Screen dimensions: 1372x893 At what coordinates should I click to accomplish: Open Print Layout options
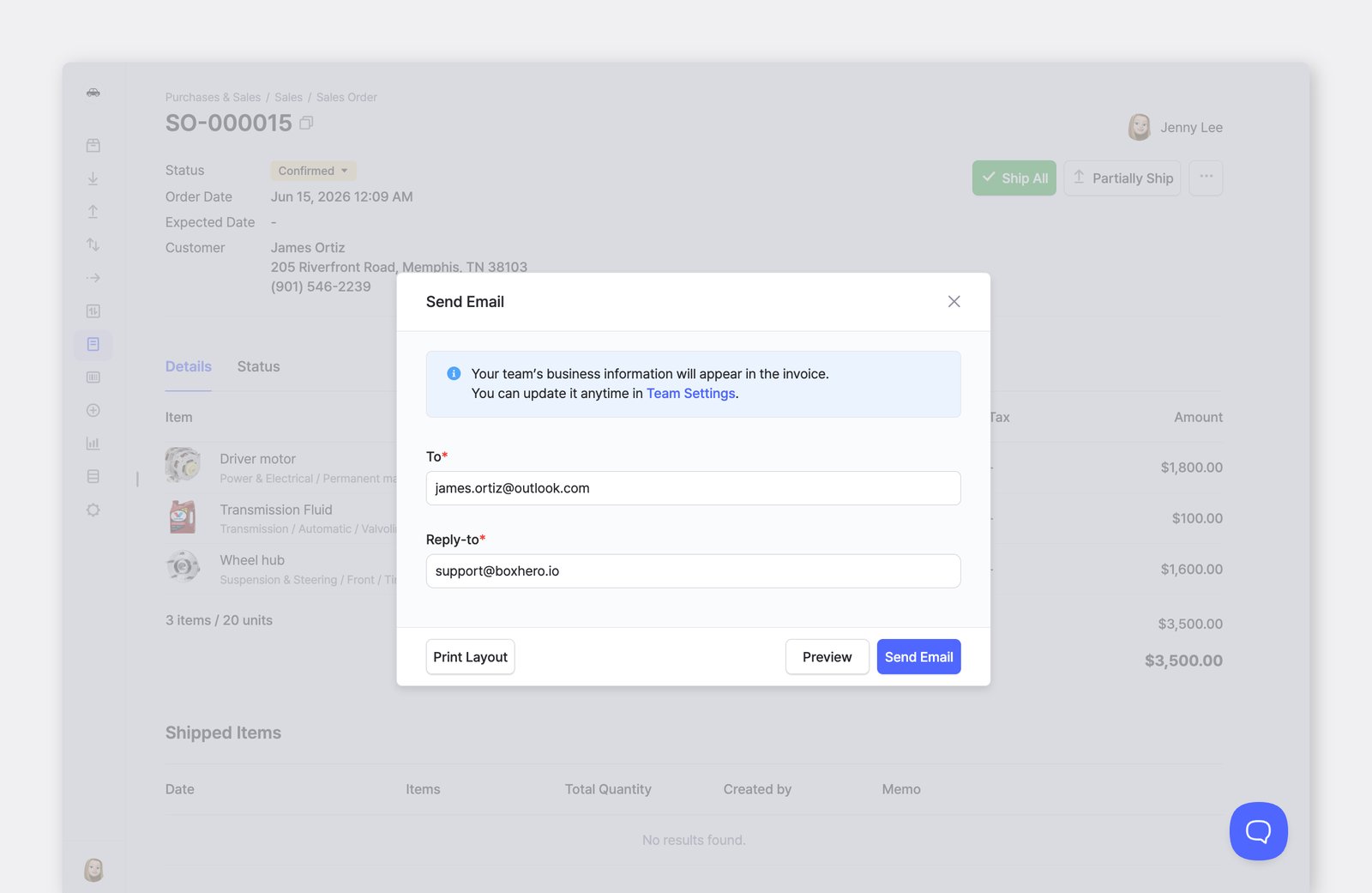pyautogui.click(x=470, y=657)
